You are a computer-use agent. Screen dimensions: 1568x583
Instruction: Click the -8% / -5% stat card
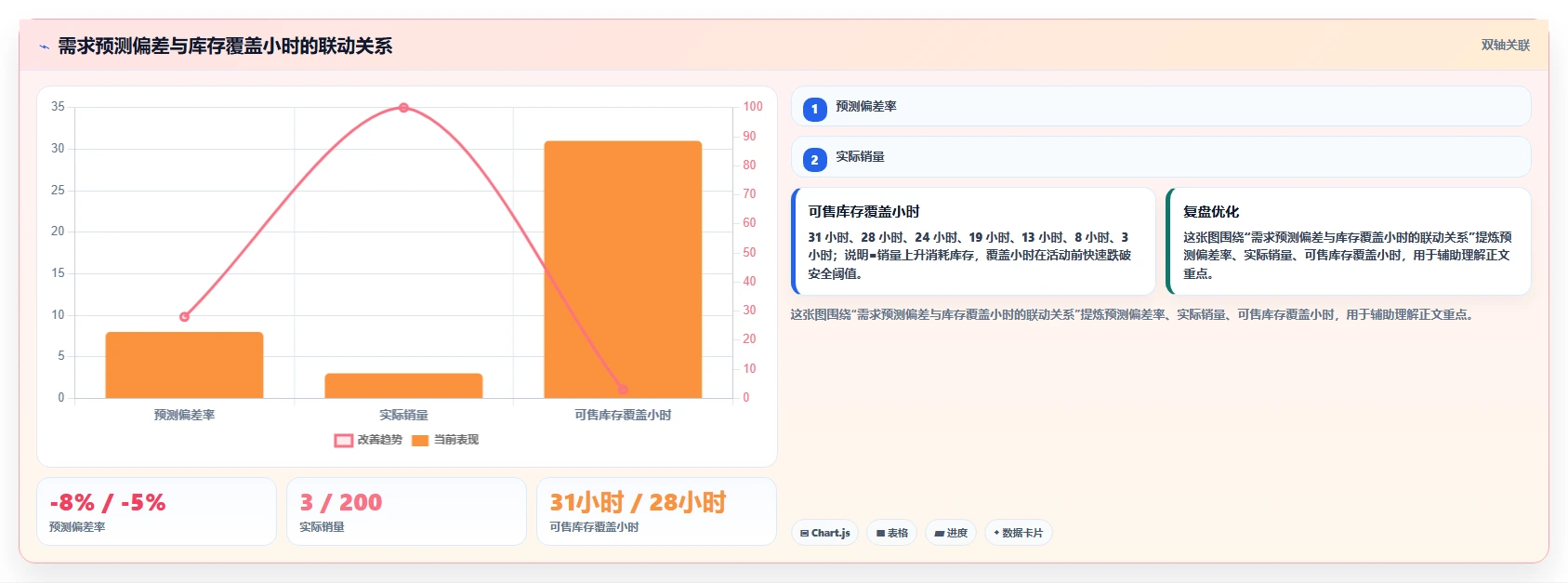[156, 511]
